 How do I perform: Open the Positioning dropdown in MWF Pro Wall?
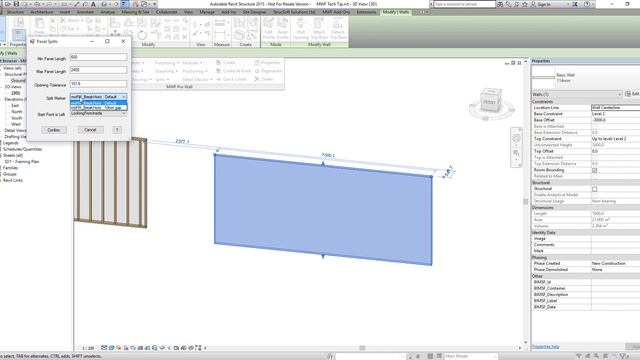pos(195,71)
